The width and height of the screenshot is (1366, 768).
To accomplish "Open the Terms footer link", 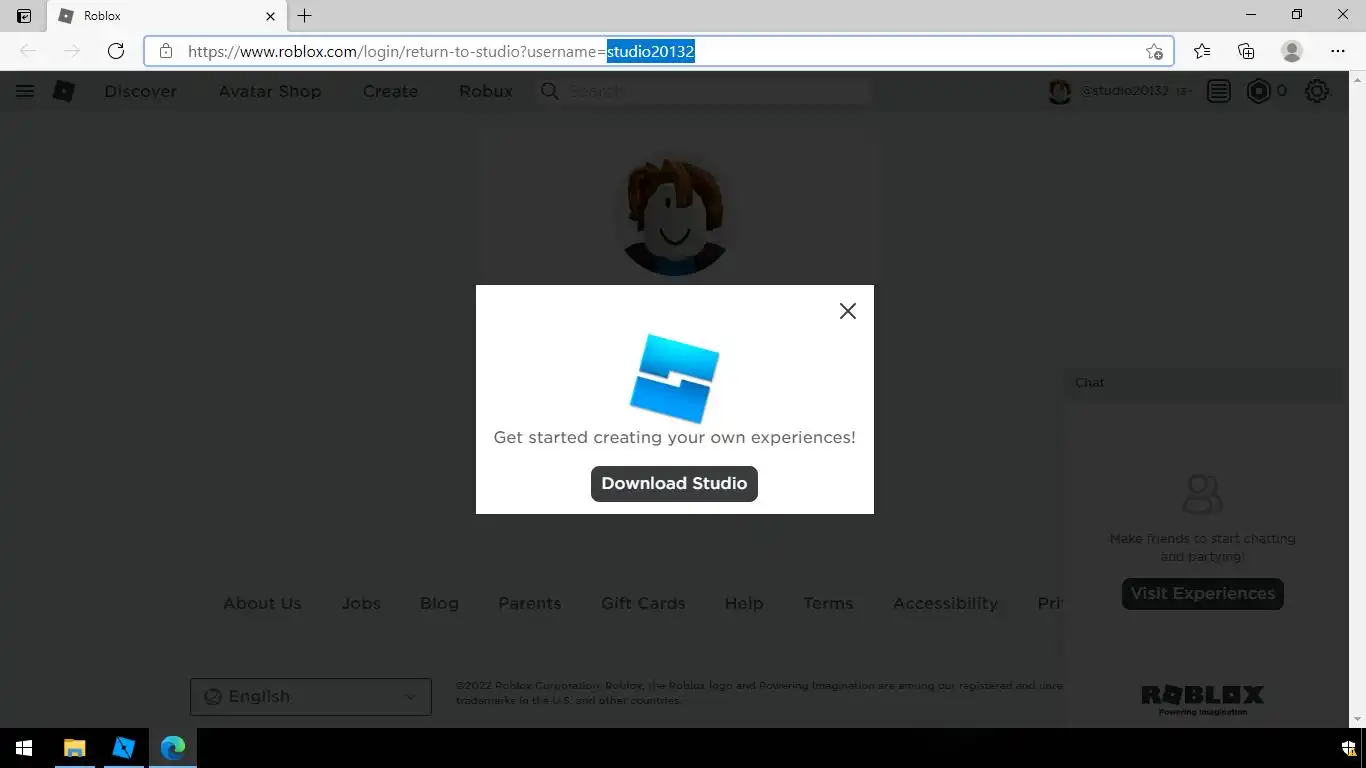I will pyautogui.click(x=828, y=603).
